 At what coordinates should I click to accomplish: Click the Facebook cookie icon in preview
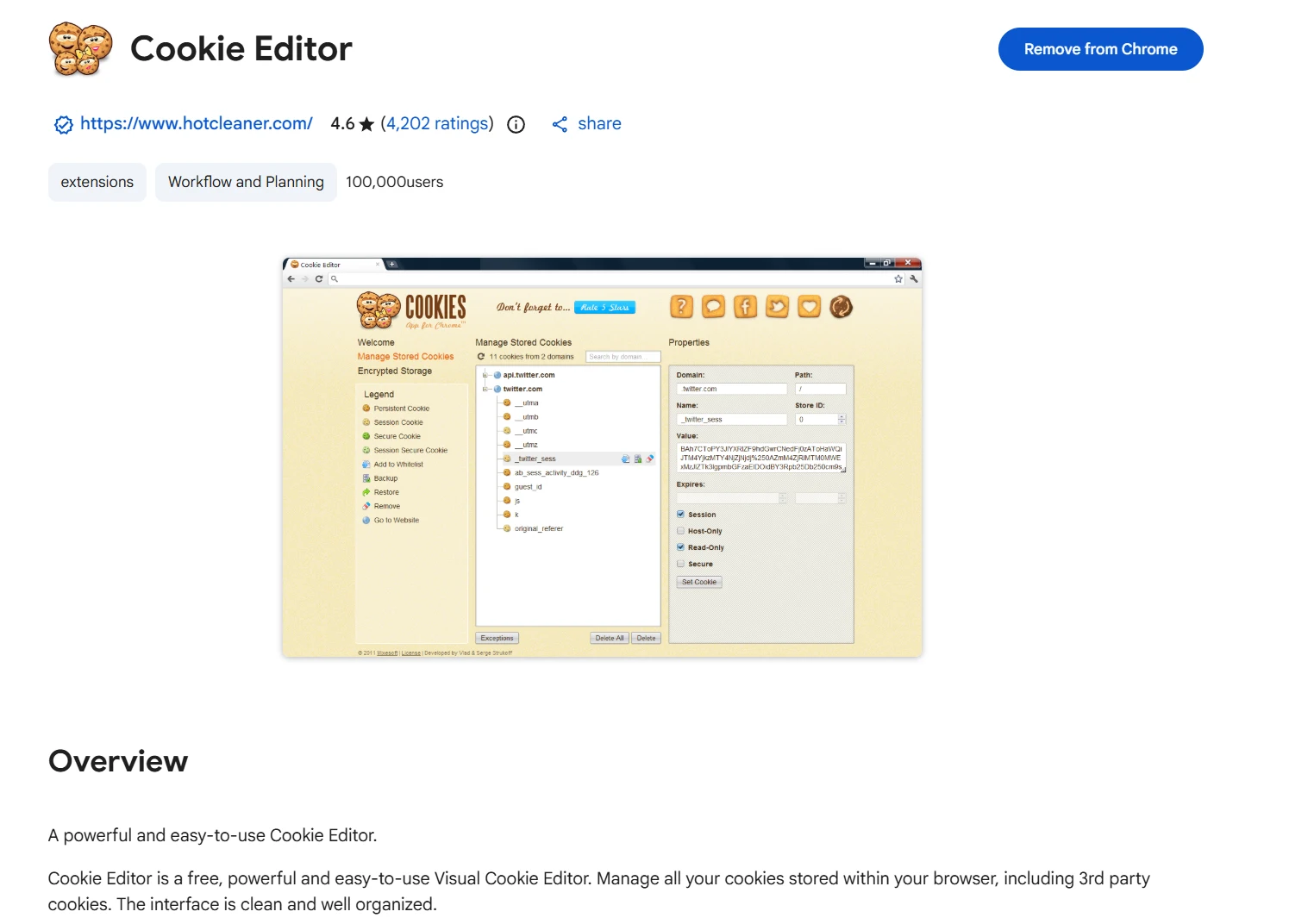tap(746, 306)
